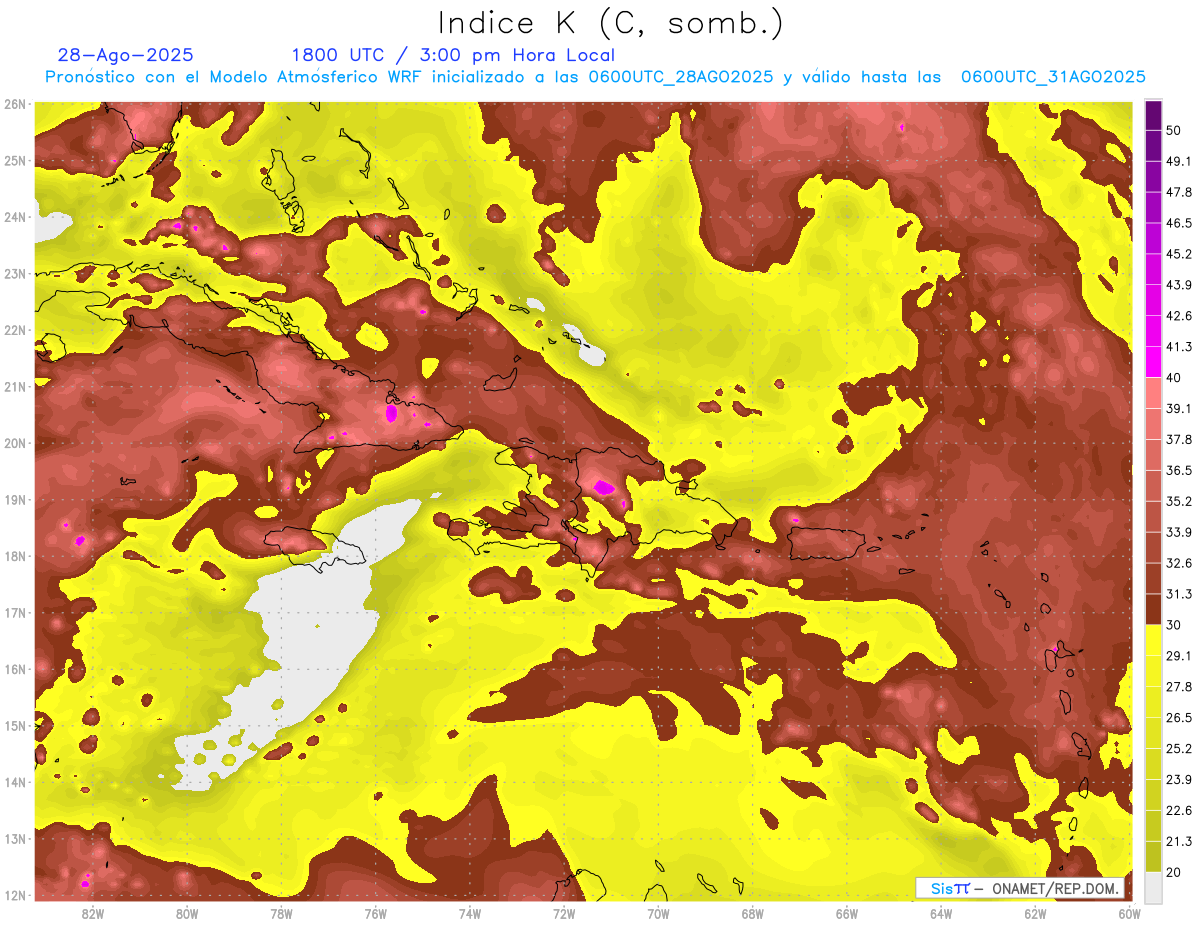
Task: Click the "14N" latitude label
Action: [x=15, y=782]
